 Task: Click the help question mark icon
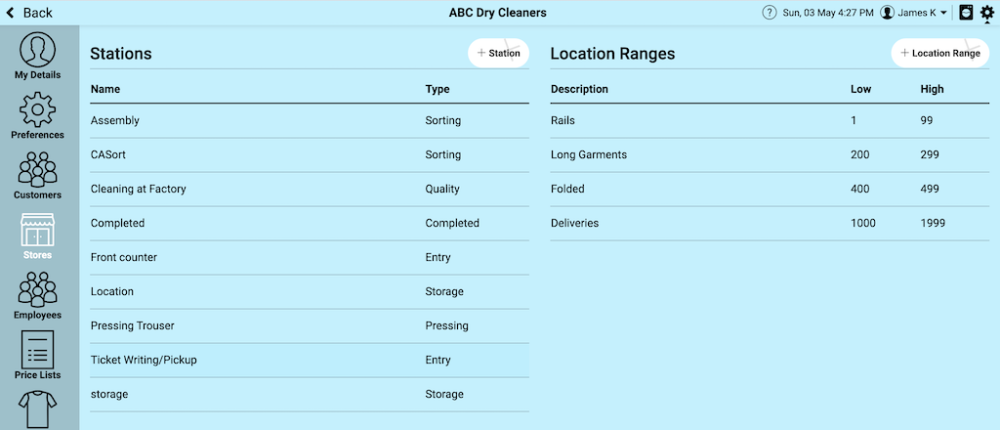(x=769, y=13)
